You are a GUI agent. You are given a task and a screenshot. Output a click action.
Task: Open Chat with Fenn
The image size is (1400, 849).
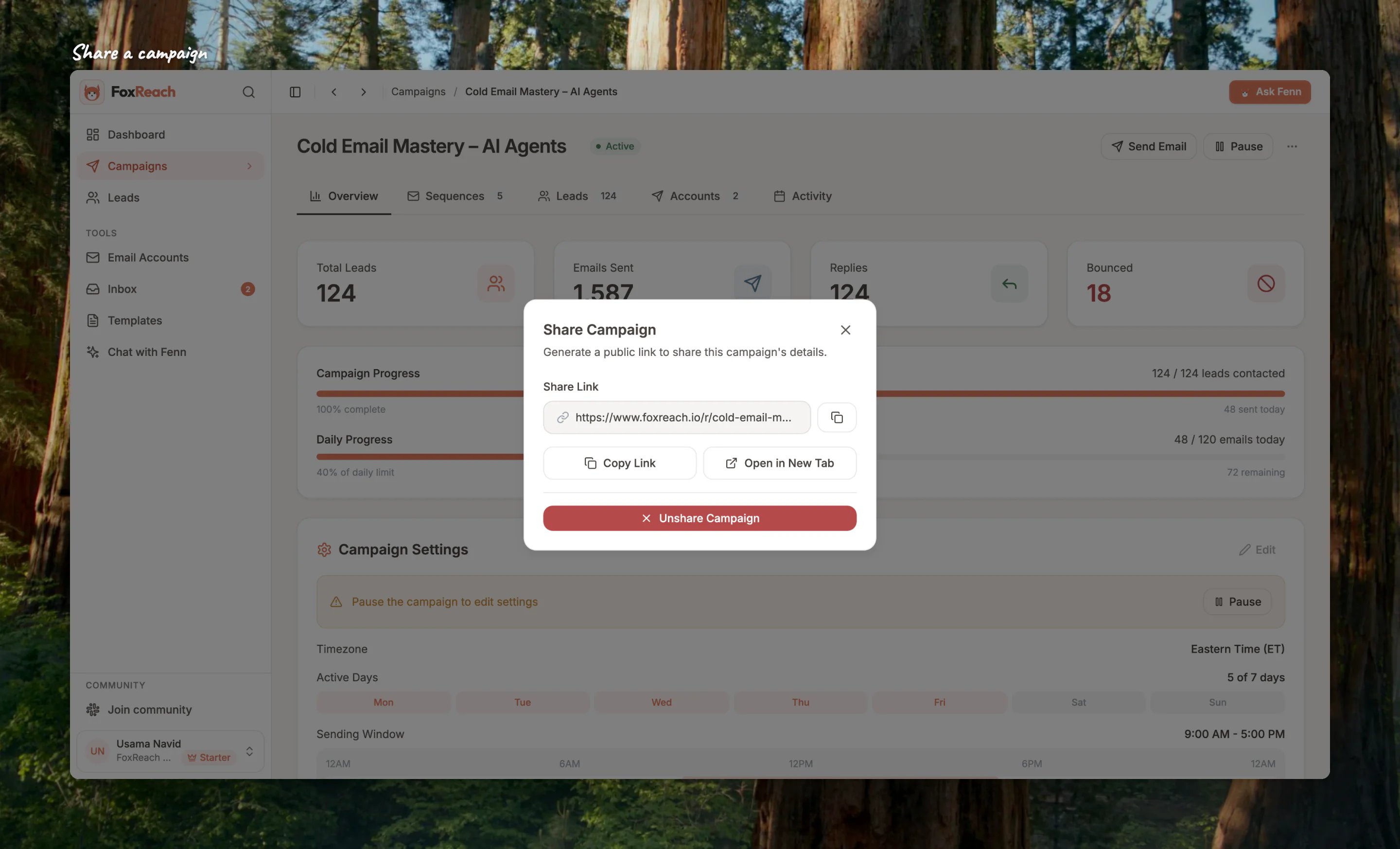coord(171,353)
